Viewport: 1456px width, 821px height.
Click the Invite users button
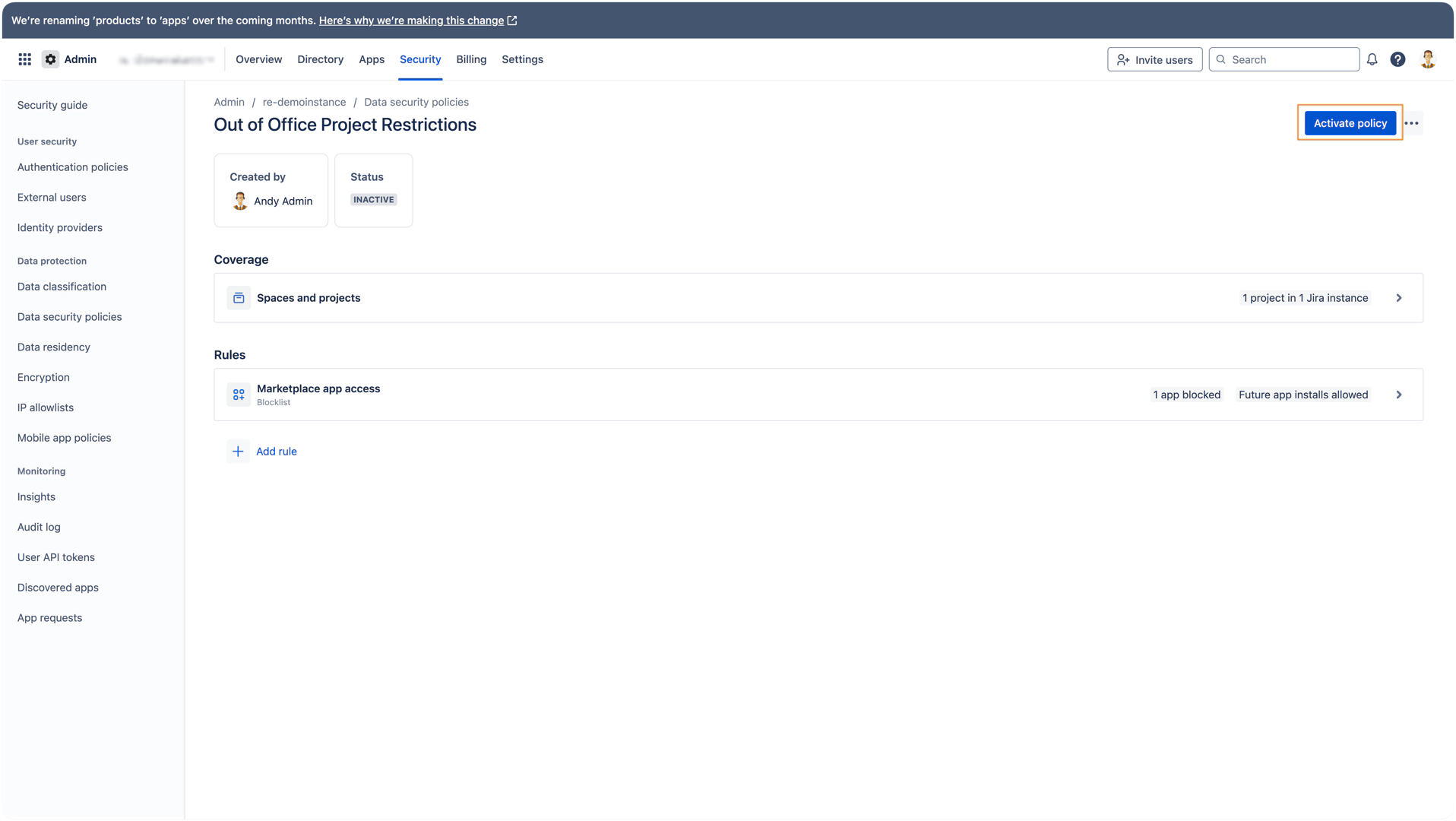1154,59
